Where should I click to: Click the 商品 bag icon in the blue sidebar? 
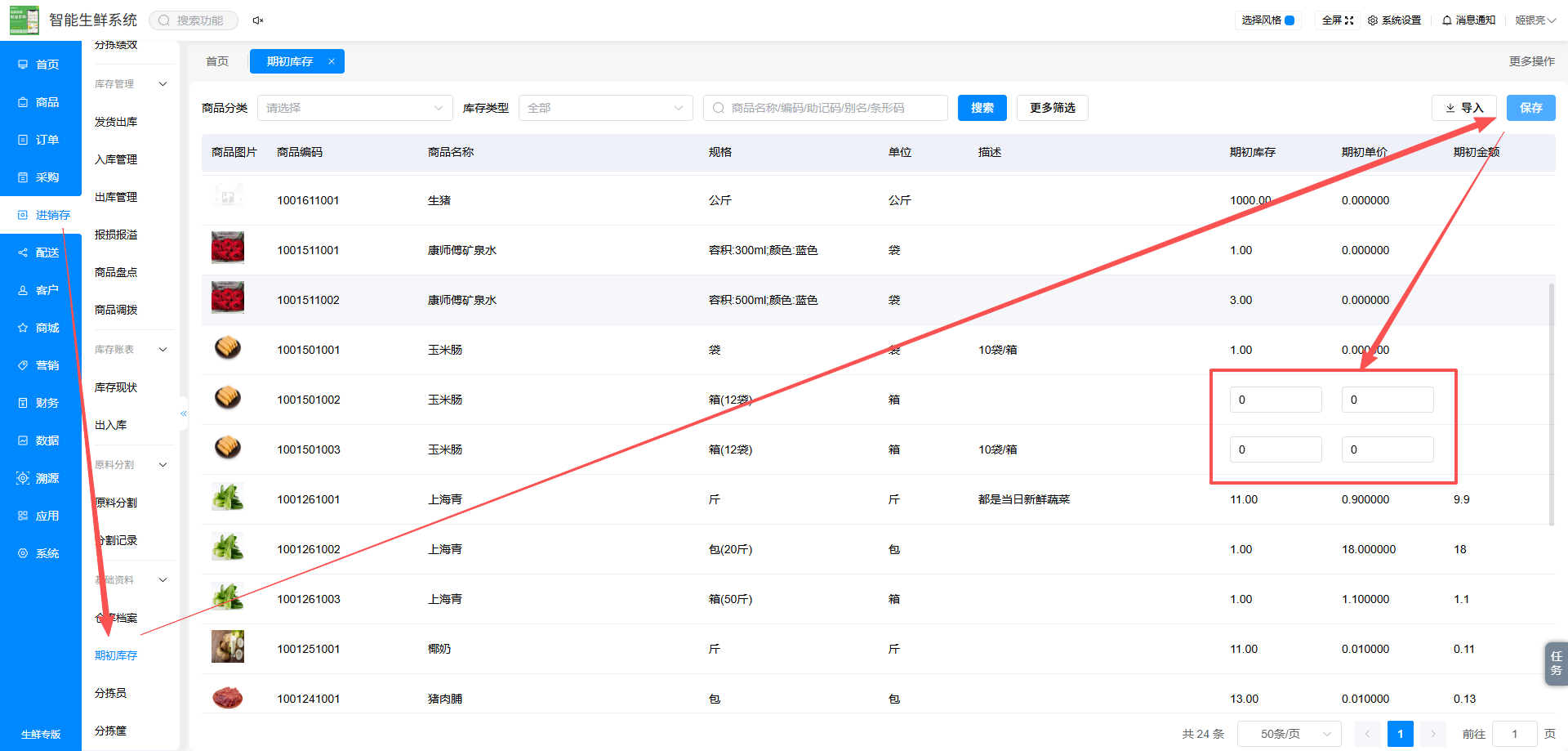coord(23,102)
